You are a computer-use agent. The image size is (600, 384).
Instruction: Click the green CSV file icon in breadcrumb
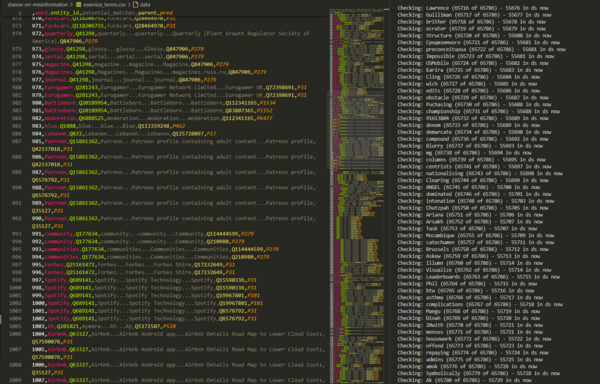click(78, 5)
